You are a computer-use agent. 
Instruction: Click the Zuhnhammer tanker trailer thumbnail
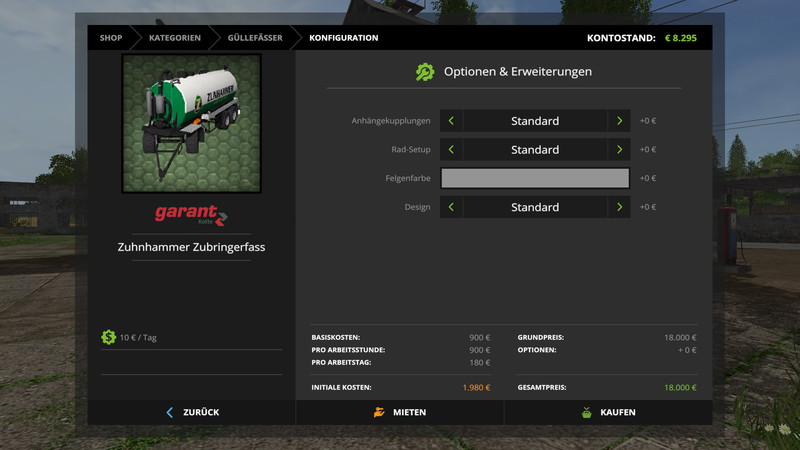coord(191,122)
